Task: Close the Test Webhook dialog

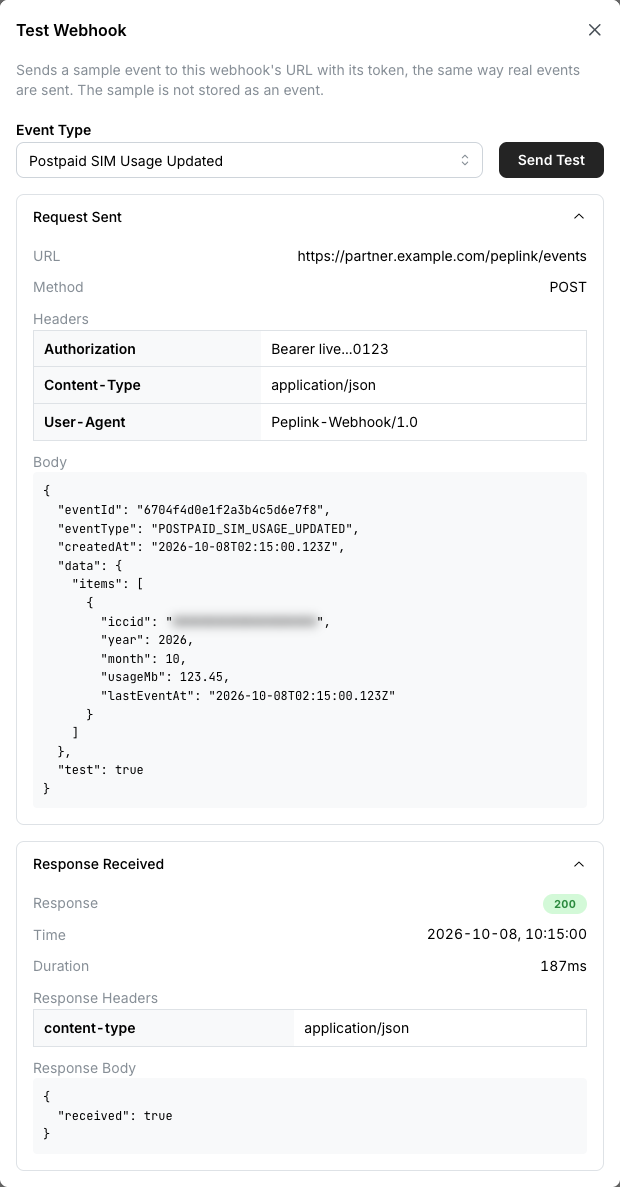Action: (594, 30)
